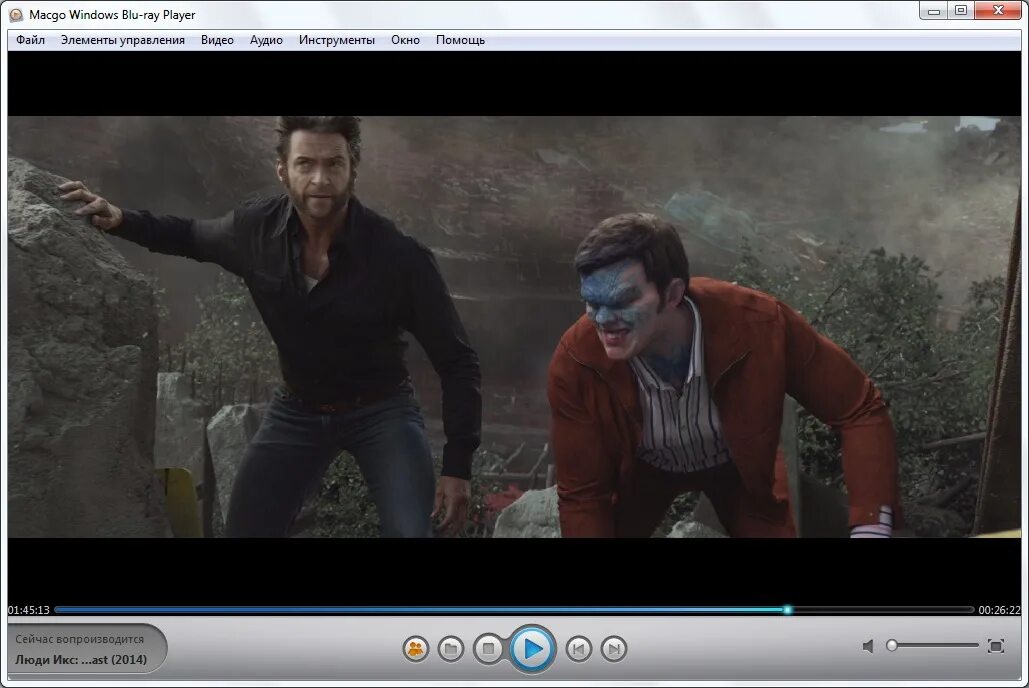Open the Аудио menu
1029x688 pixels.
[x=266, y=40]
